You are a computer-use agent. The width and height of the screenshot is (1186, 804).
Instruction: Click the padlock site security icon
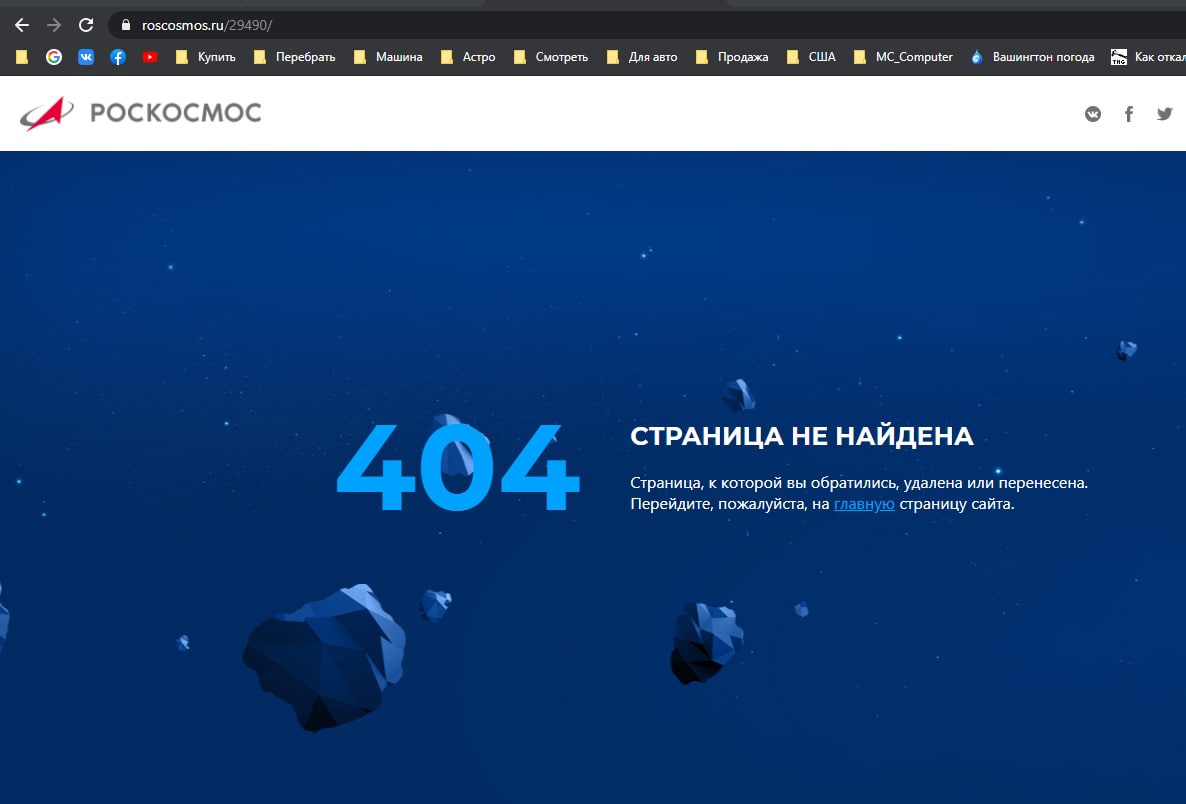pos(126,25)
